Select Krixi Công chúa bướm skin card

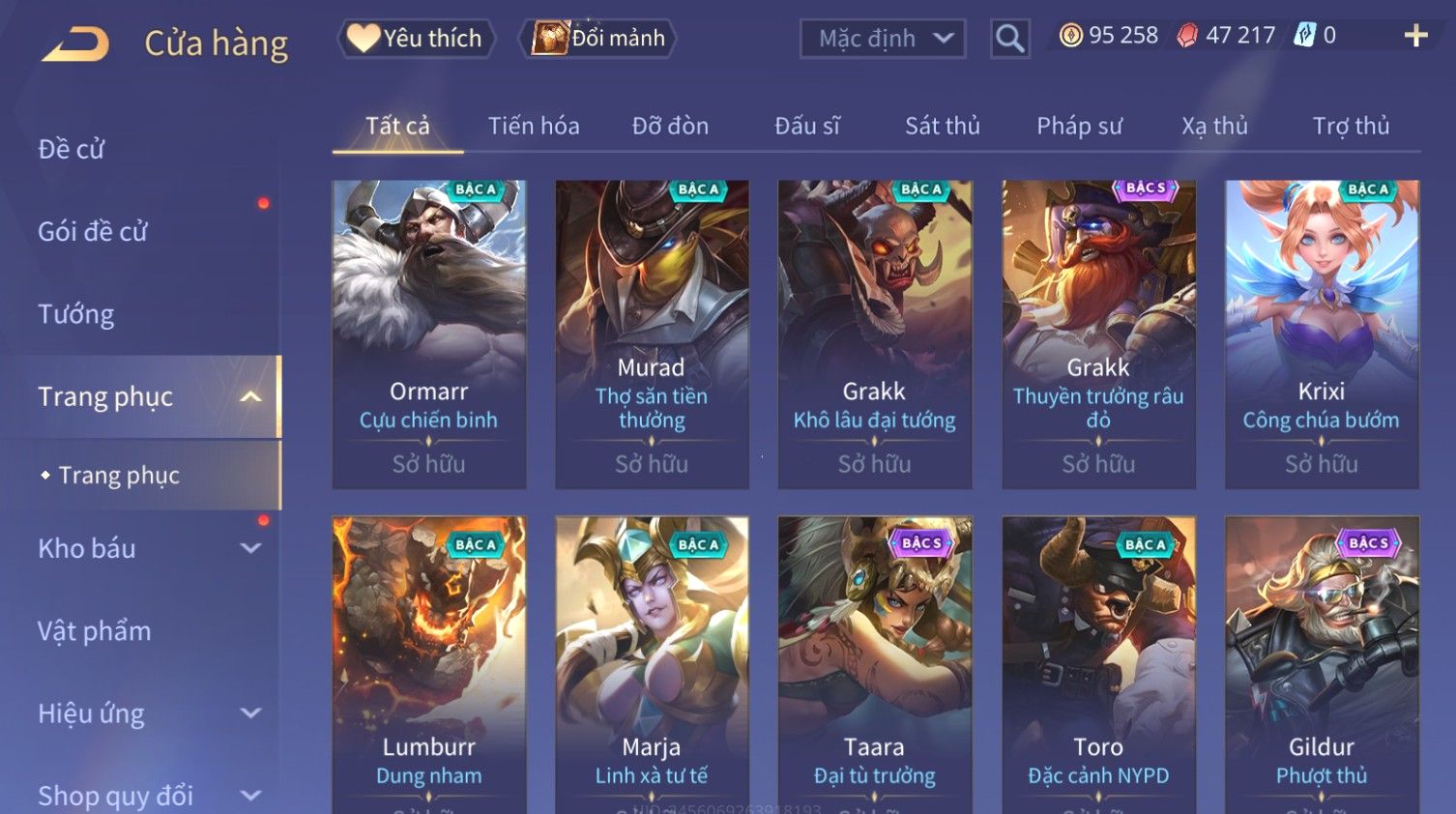pyautogui.click(x=1322, y=334)
